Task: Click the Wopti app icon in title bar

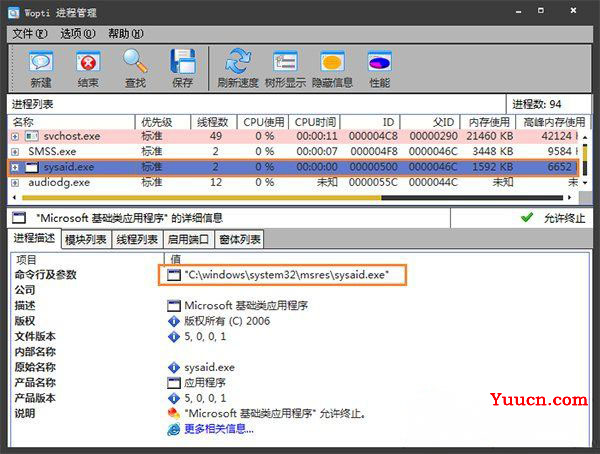Action: [x=14, y=13]
